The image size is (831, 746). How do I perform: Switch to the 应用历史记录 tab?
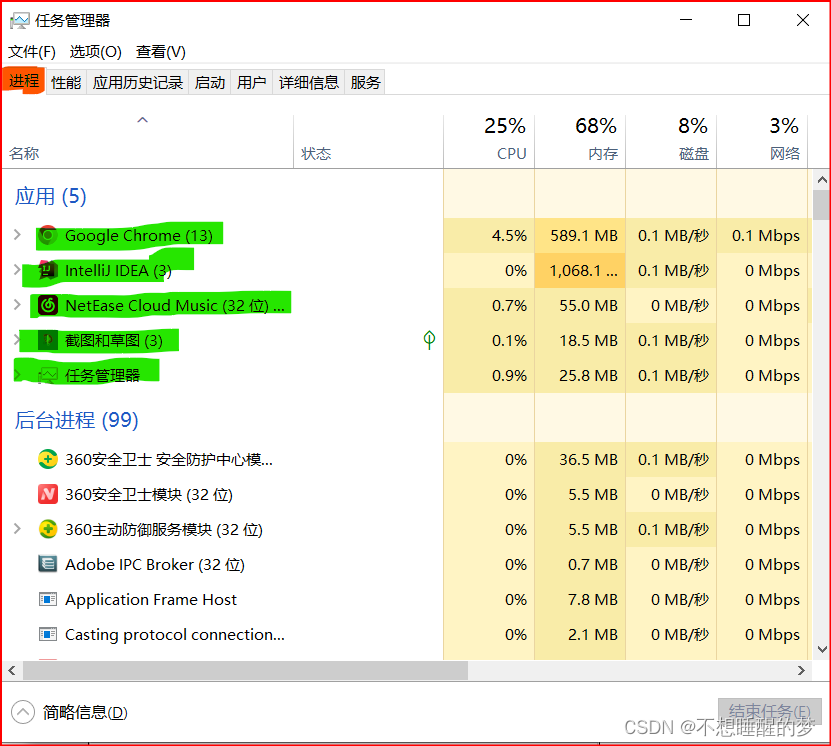point(138,82)
